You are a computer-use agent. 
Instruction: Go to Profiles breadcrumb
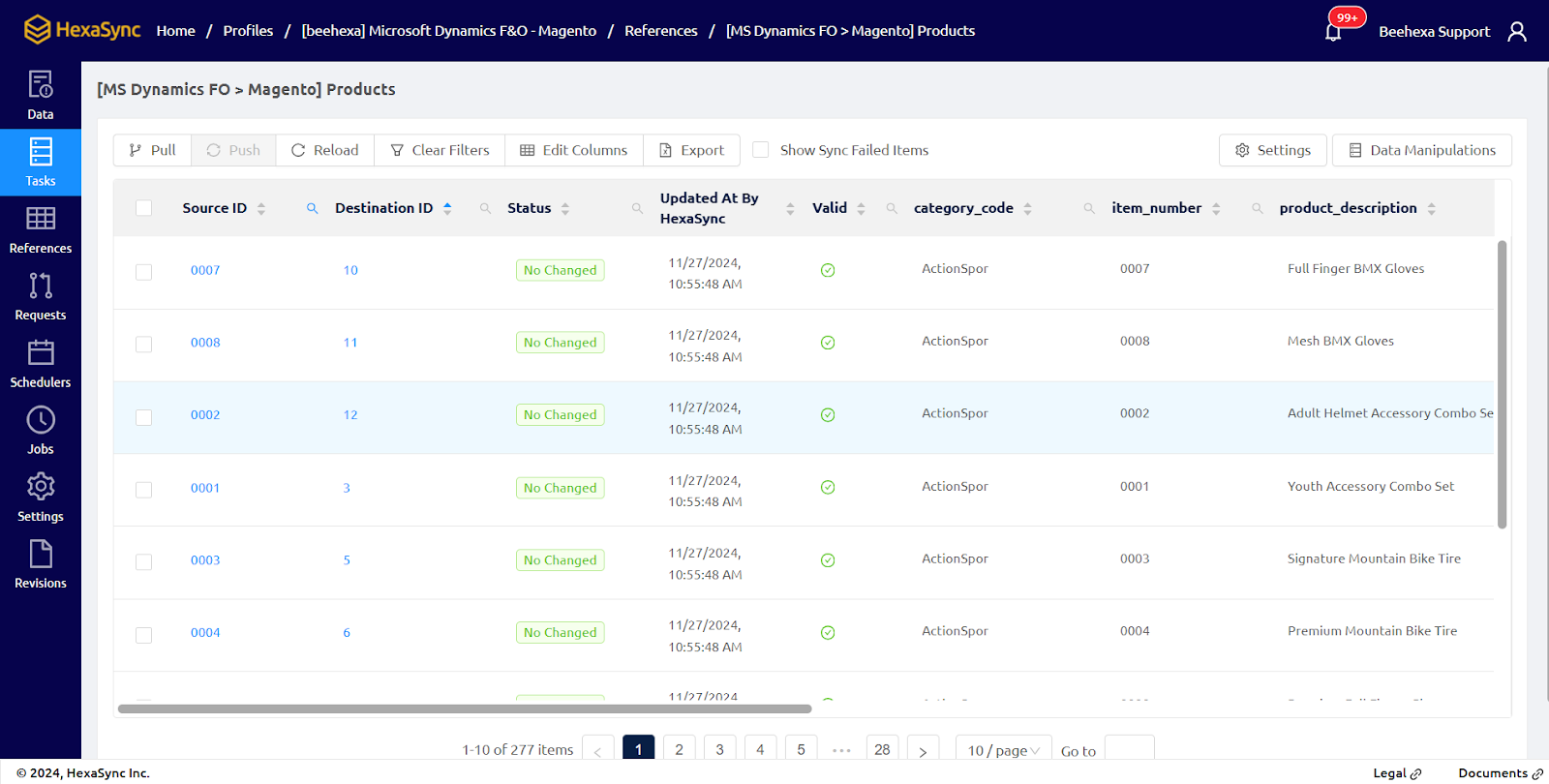[248, 31]
